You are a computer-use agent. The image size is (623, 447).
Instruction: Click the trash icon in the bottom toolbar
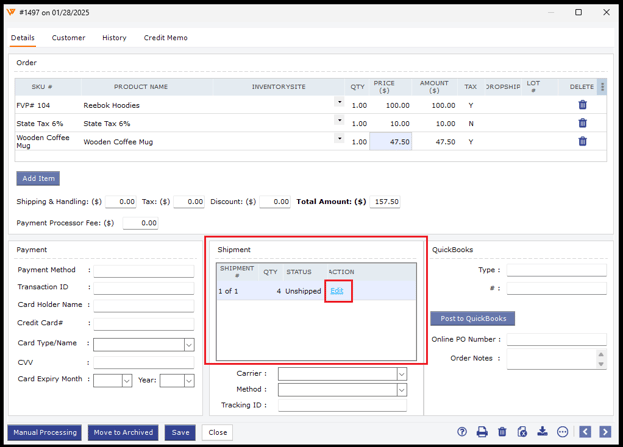click(x=502, y=432)
